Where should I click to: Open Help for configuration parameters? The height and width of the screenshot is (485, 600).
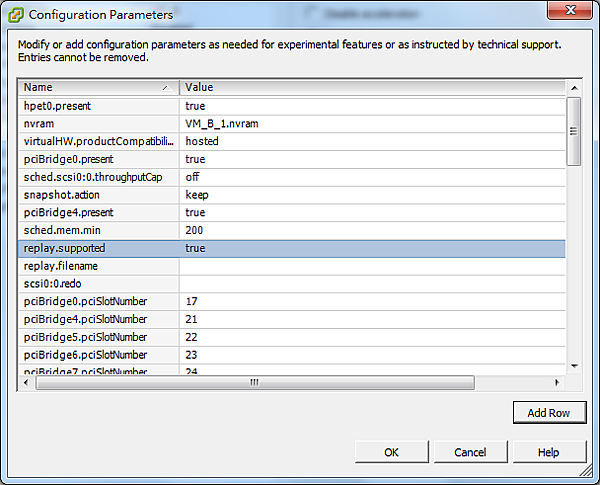[x=548, y=452]
